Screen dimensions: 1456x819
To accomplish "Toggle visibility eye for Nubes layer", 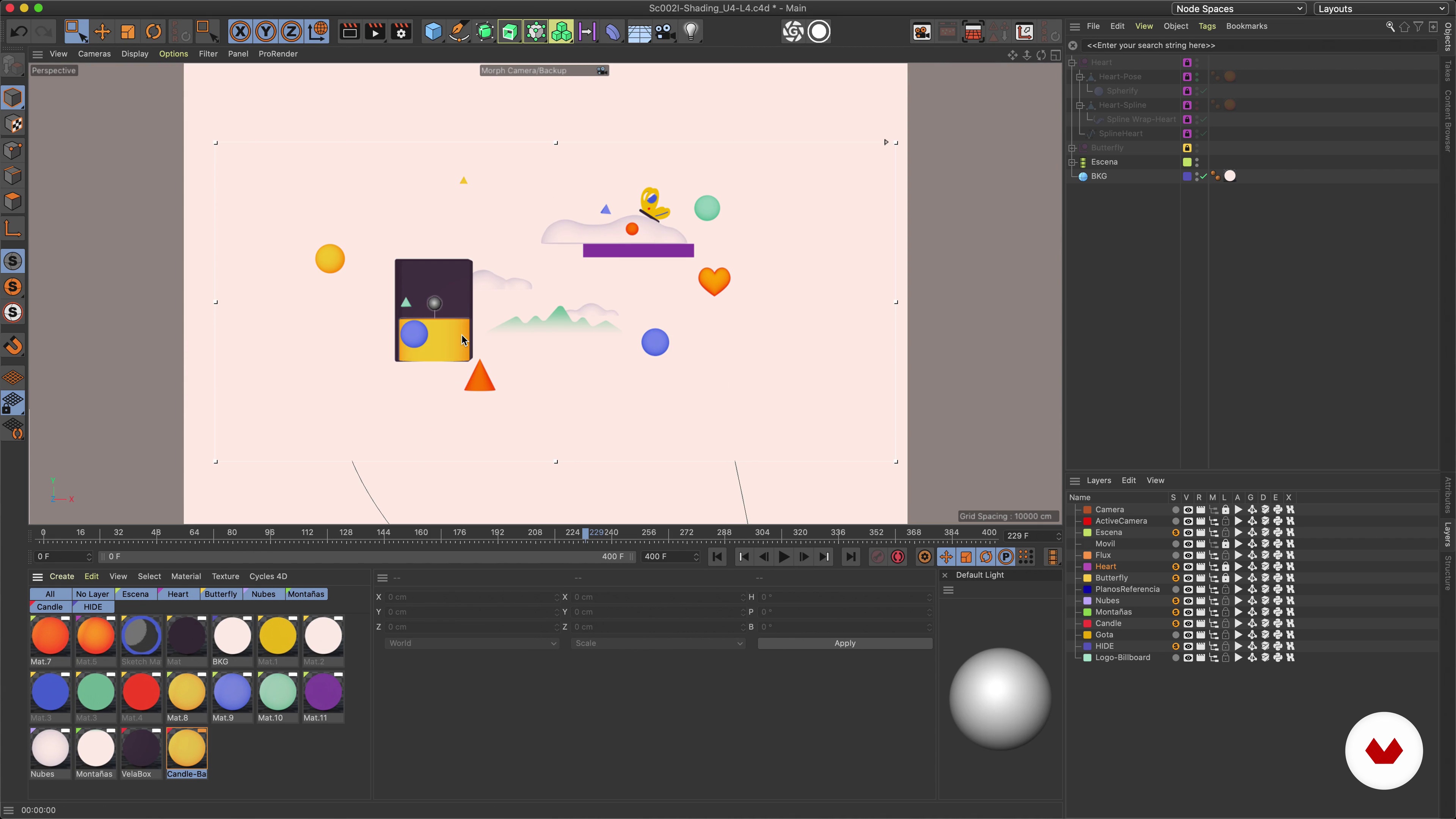I will click(1188, 601).
